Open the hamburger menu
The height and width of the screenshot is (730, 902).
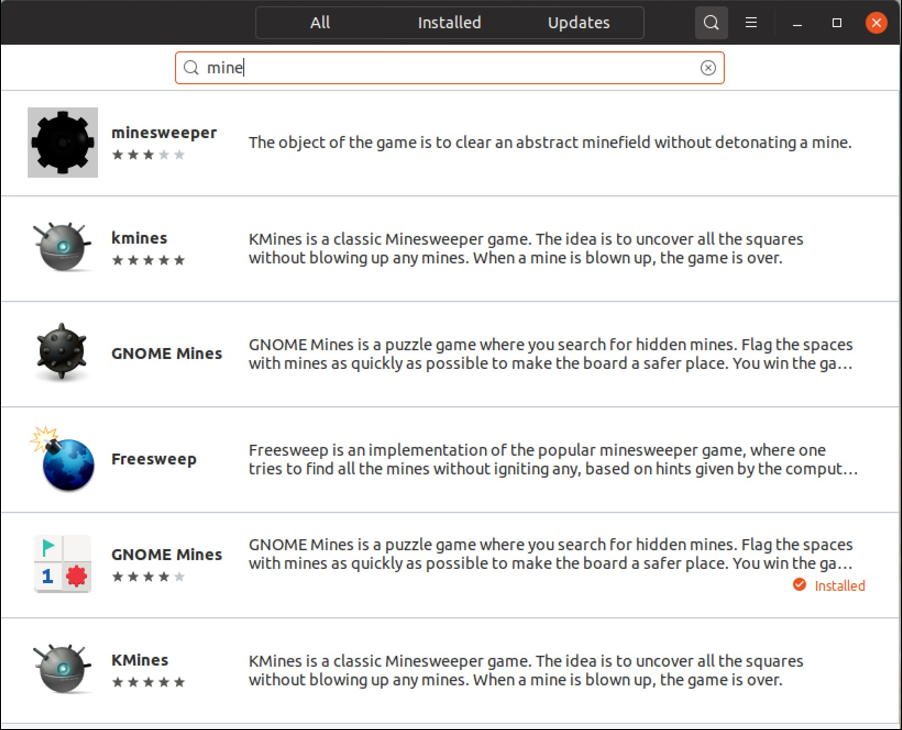point(751,22)
